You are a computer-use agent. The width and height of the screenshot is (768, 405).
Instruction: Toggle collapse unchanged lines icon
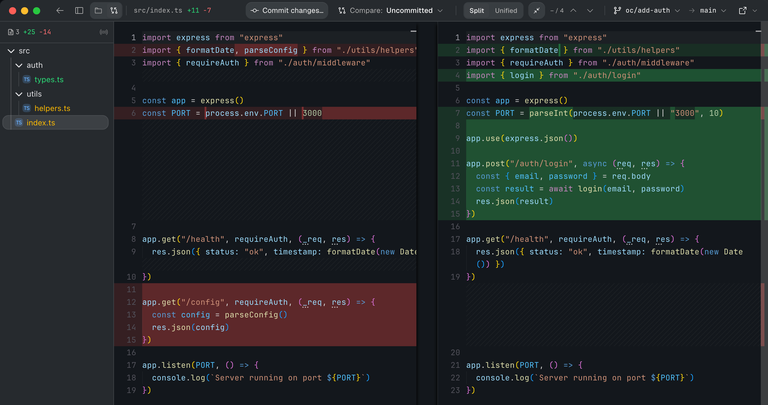click(x=536, y=10)
